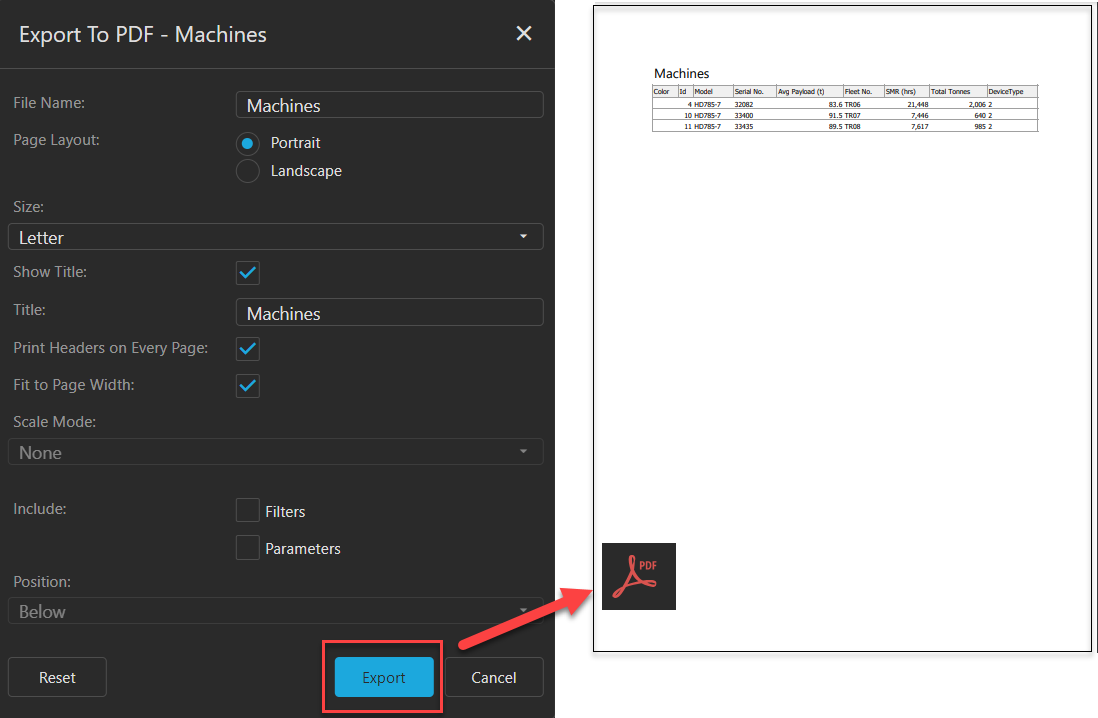The height and width of the screenshot is (718, 1098).
Task: Click serial number 33400 in preview
Action: (x=744, y=116)
